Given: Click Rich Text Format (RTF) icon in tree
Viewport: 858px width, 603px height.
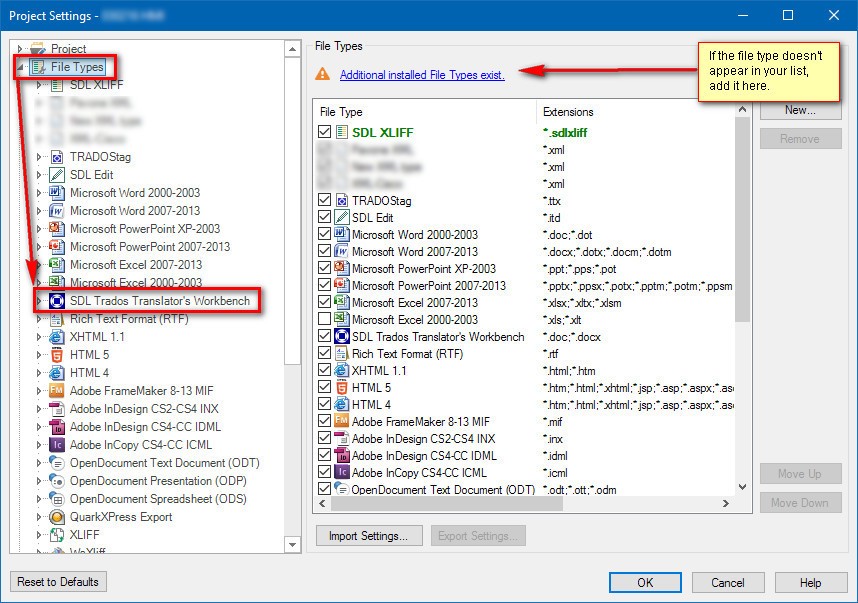Looking at the screenshot, I should [x=56, y=319].
